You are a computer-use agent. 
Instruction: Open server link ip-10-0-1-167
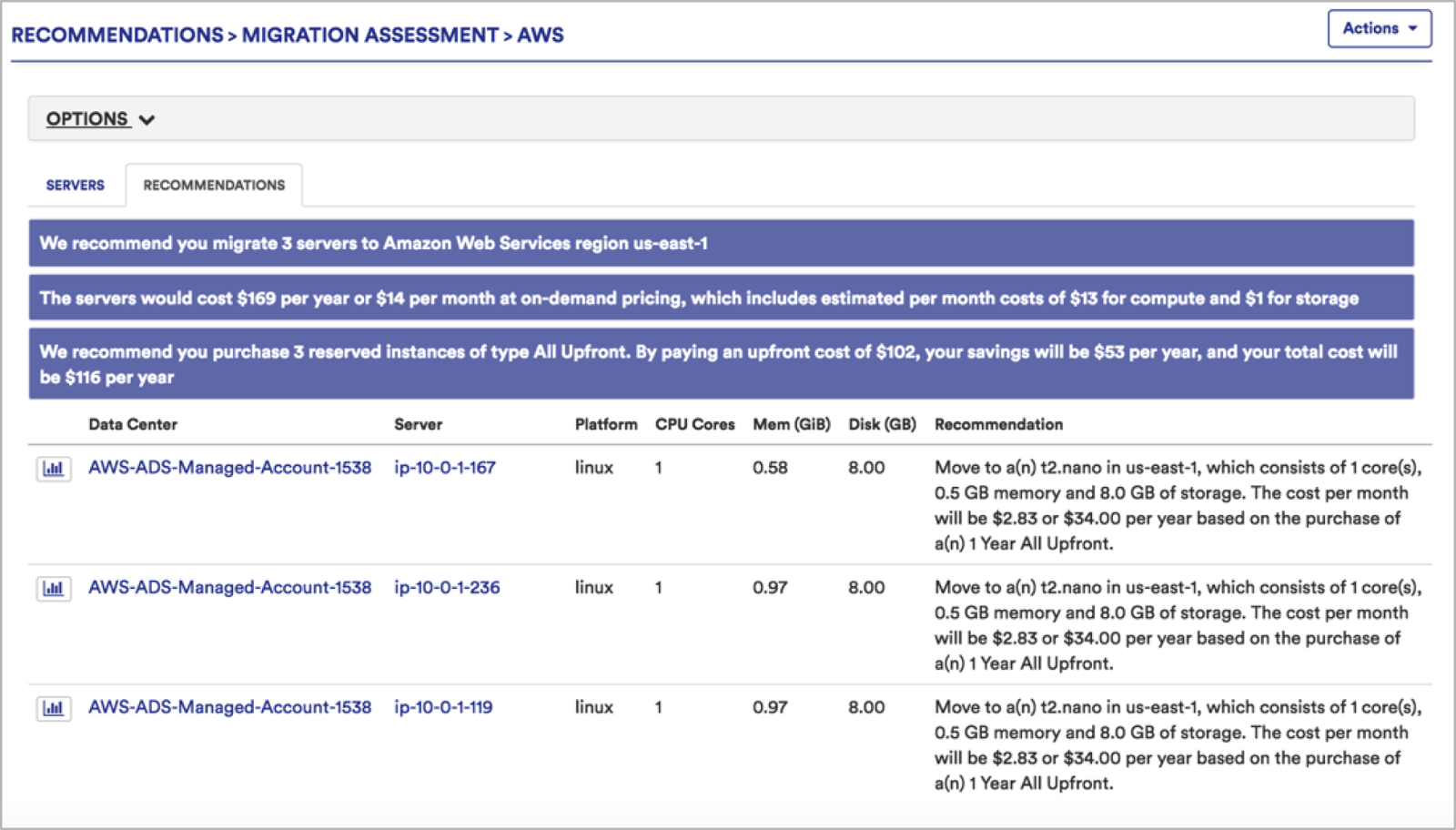coord(445,468)
